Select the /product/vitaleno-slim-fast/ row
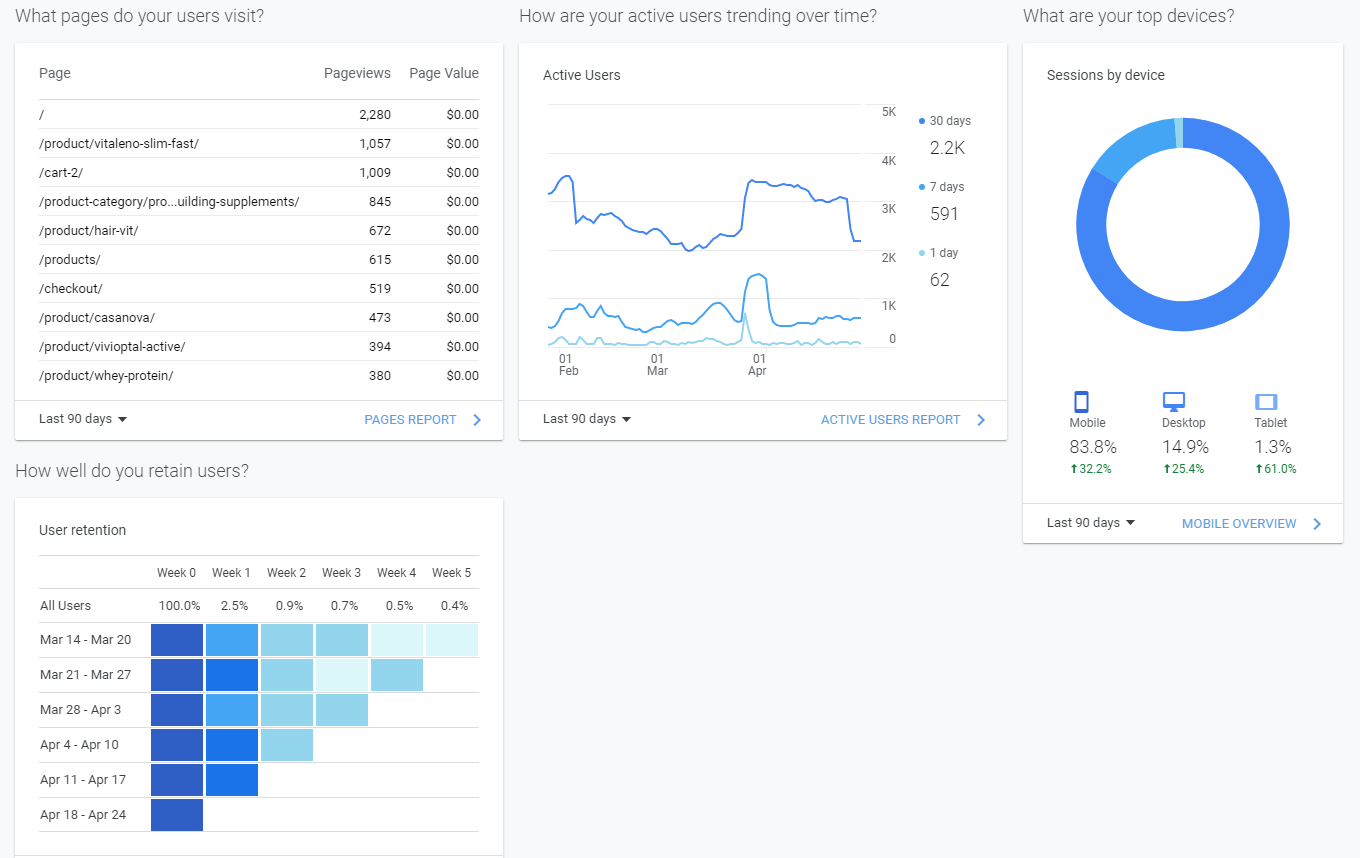The image size is (1360, 858). click(259, 143)
